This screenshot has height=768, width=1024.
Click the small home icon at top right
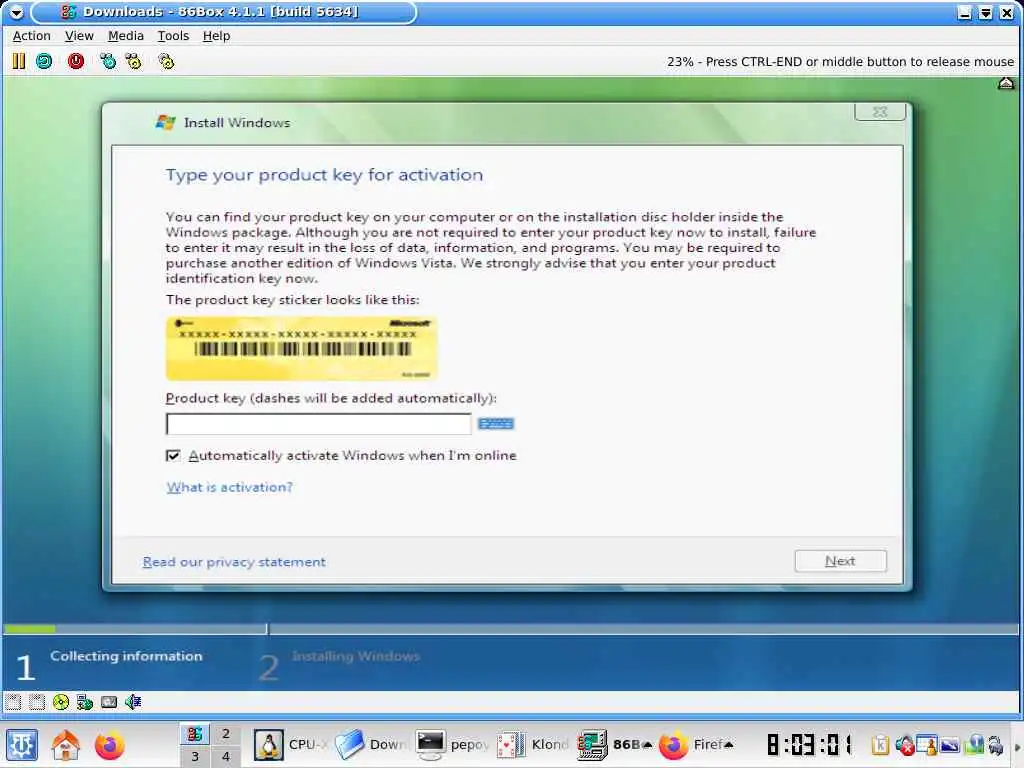[x=1006, y=84]
